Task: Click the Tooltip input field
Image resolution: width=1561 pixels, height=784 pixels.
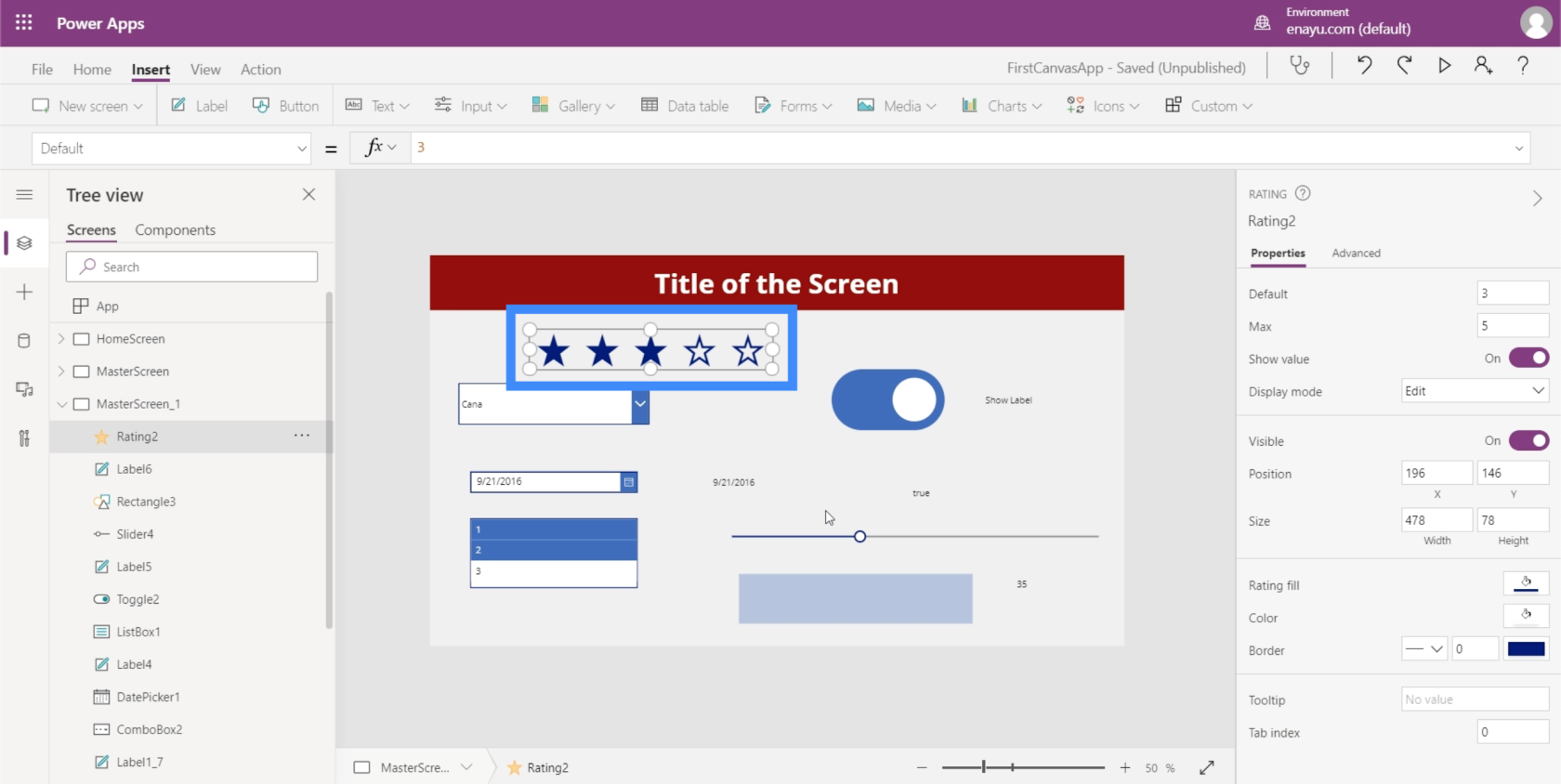Action: (1475, 699)
